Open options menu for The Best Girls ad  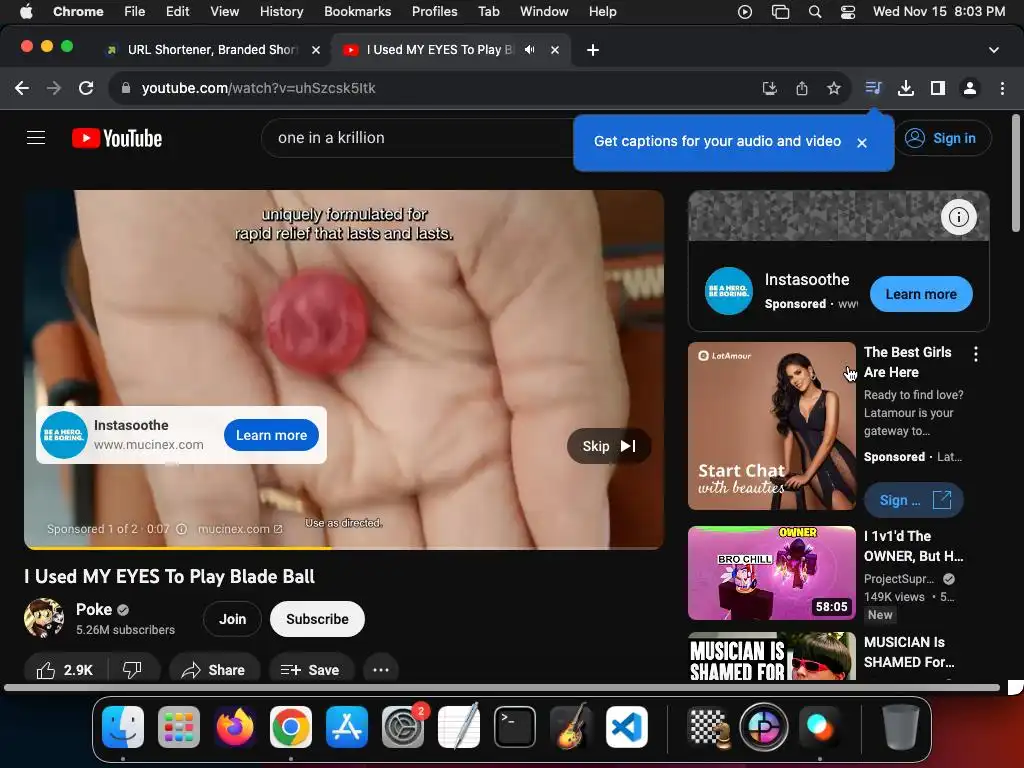[x=976, y=354]
